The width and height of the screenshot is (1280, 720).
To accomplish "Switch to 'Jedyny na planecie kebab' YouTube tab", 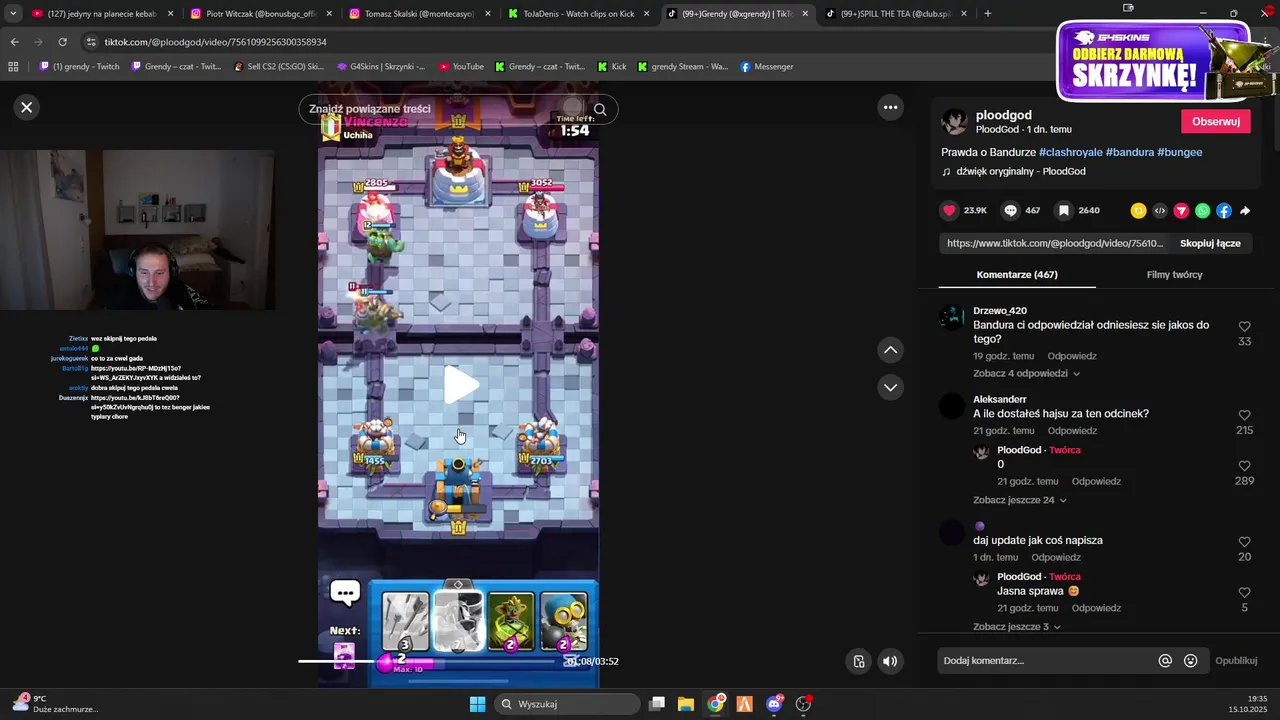I will (101, 14).
